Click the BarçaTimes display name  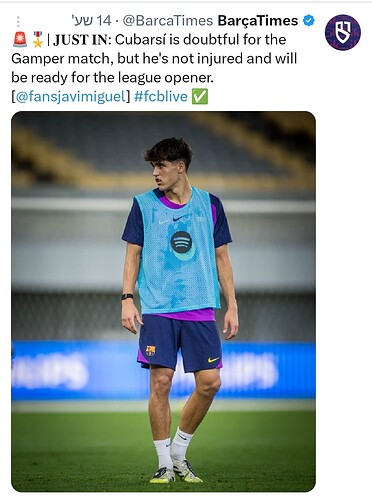pyautogui.click(x=258, y=21)
